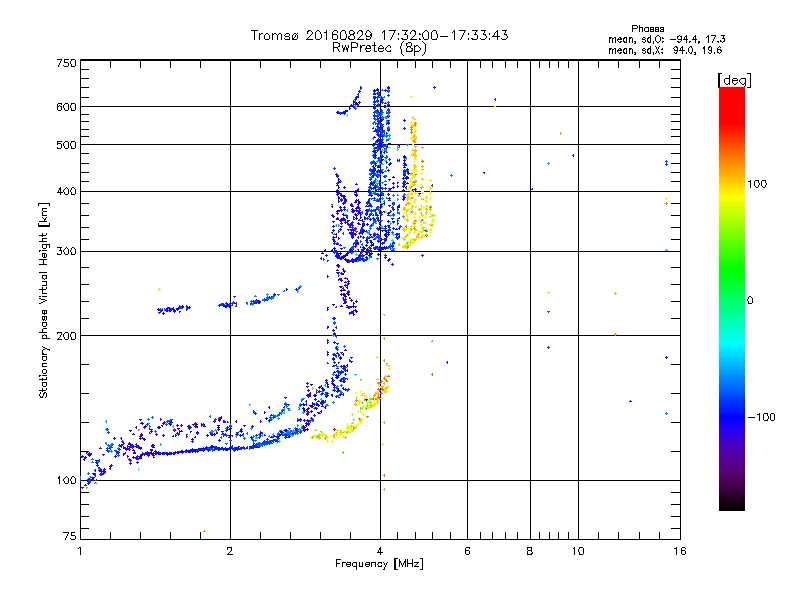Image resolution: width=800 pixels, height=600 pixels.
Task: Select the 'mean, sd,O: -94.4, 17.3' line
Action: [x=666, y=39]
